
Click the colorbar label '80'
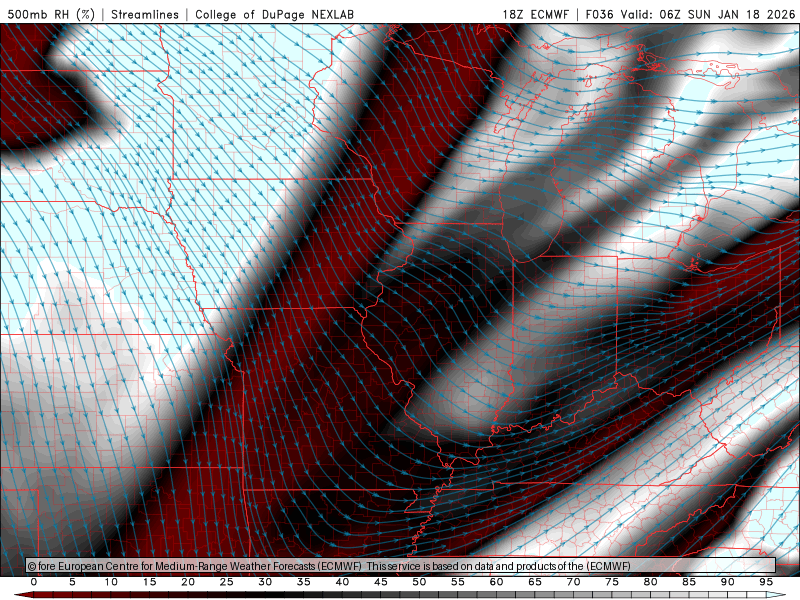pos(651,582)
